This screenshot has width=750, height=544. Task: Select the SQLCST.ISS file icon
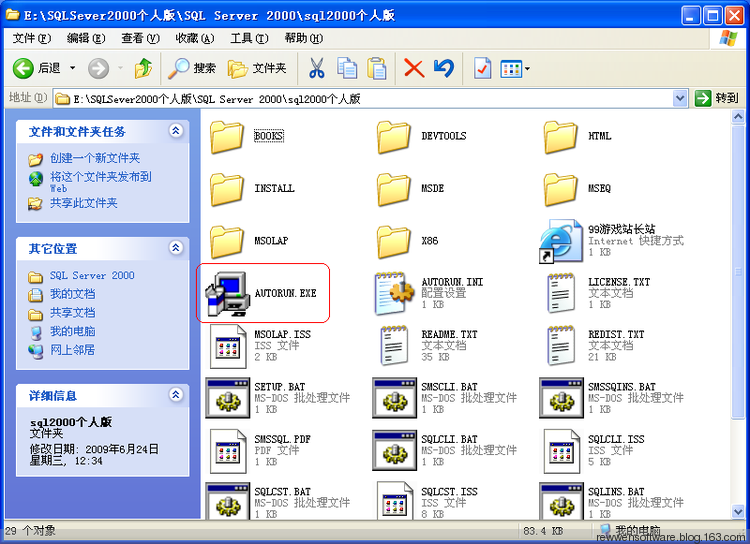395,501
